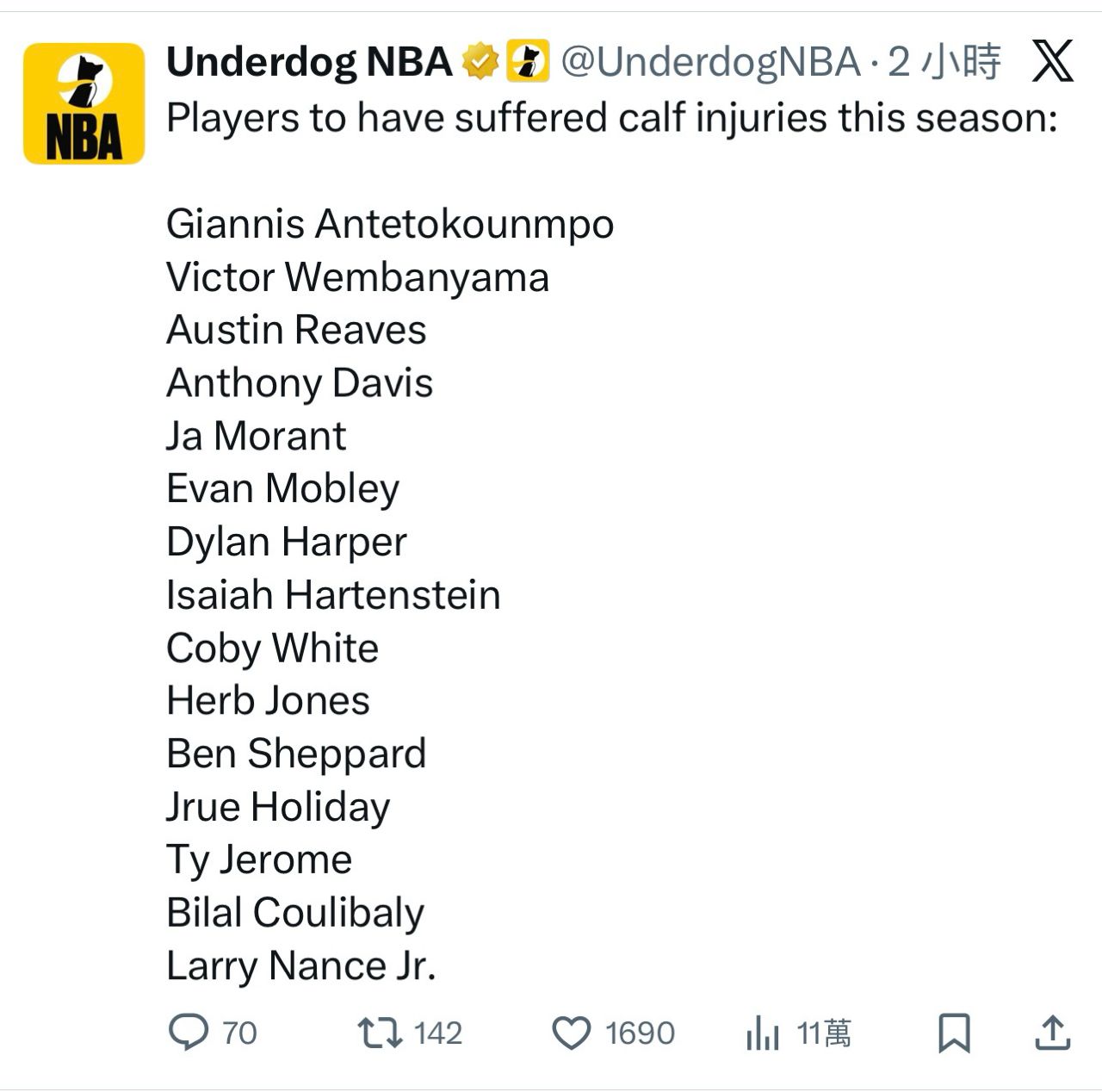Click the 11萬 view count

click(x=824, y=1033)
